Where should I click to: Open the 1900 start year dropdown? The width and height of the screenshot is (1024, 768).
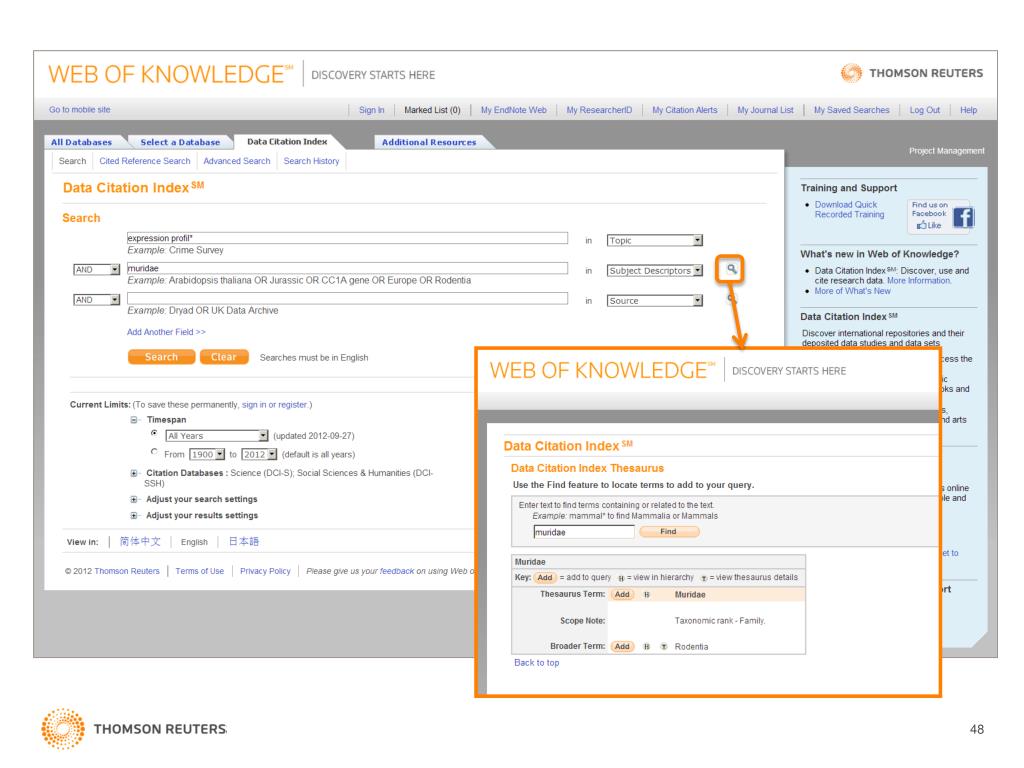point(220,455)
